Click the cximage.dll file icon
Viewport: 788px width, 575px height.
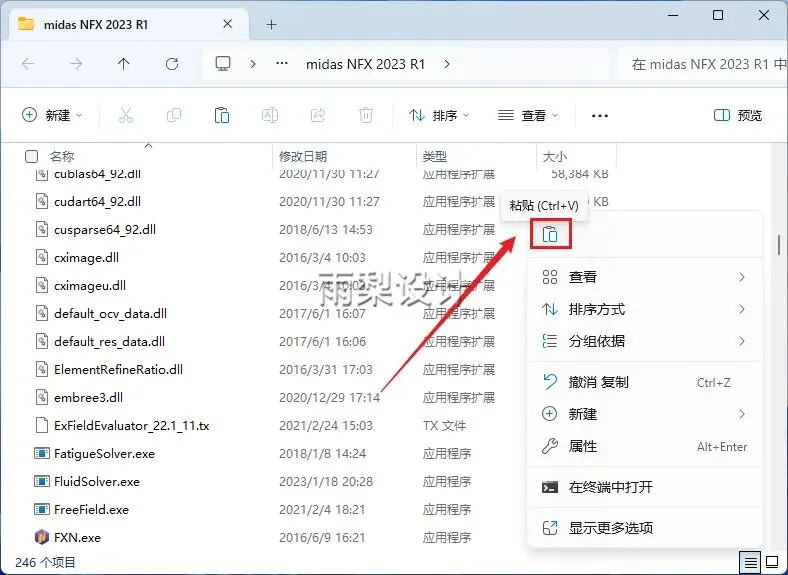point(42,257)
